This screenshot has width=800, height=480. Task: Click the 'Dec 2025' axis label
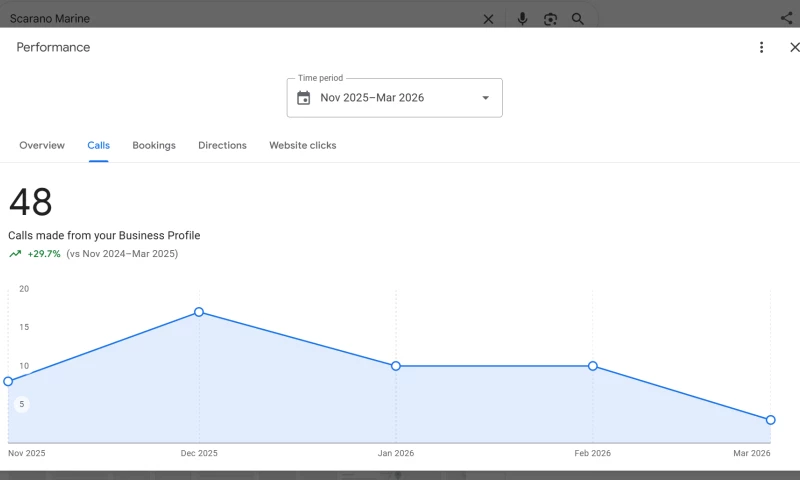[x=199, y=453]
